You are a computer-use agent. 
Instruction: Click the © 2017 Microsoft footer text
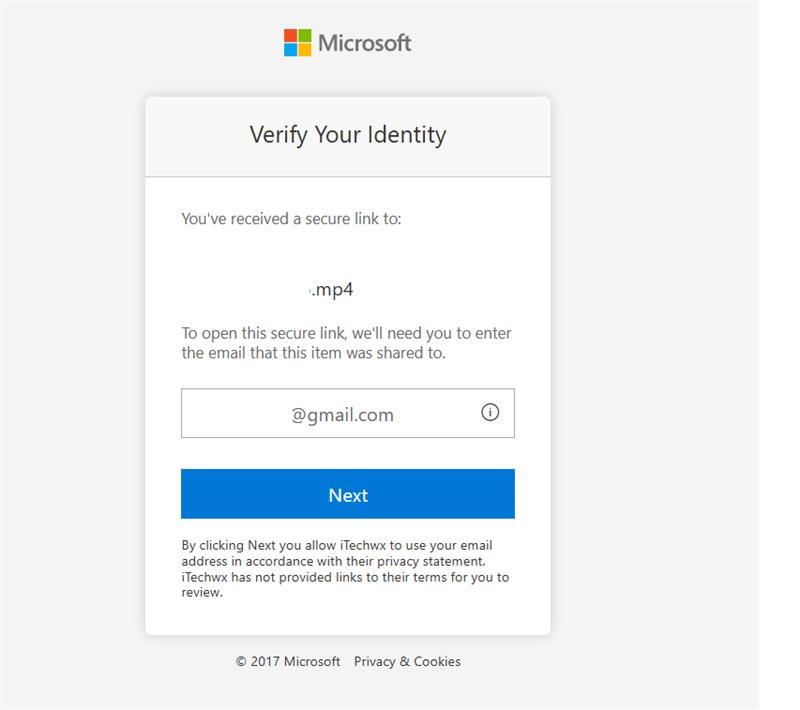[x=287, y=661]
